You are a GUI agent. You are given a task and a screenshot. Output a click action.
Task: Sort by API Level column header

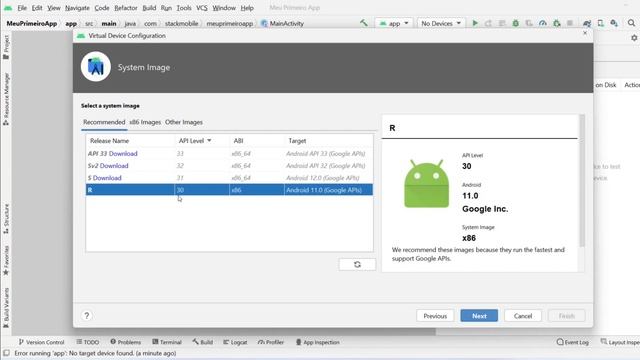point(195,140)
